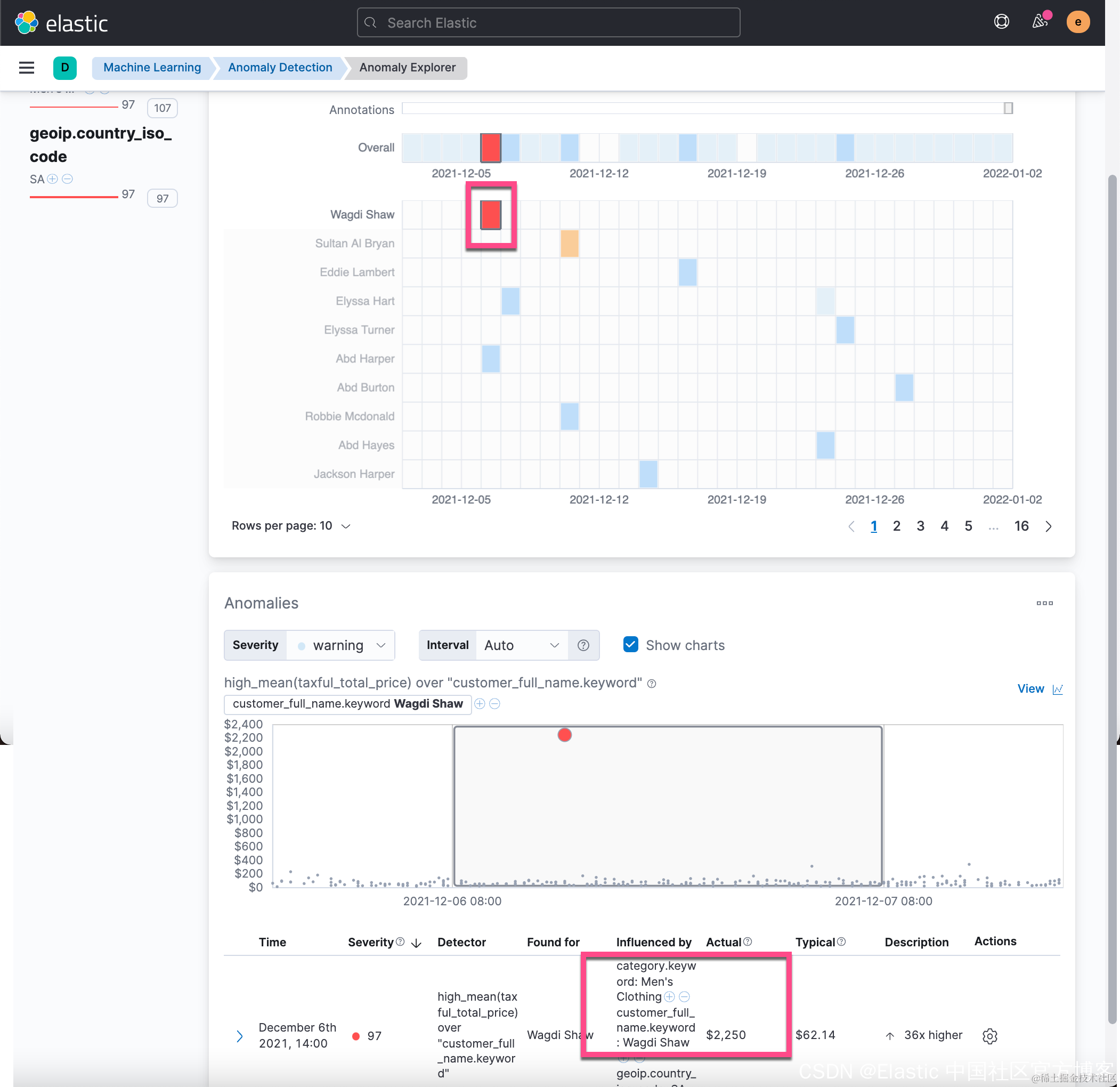Click the help lifebuoy icon
Image resolution: width=1120 pixels, height=1087 pixels.
(x=1001, y=22)
